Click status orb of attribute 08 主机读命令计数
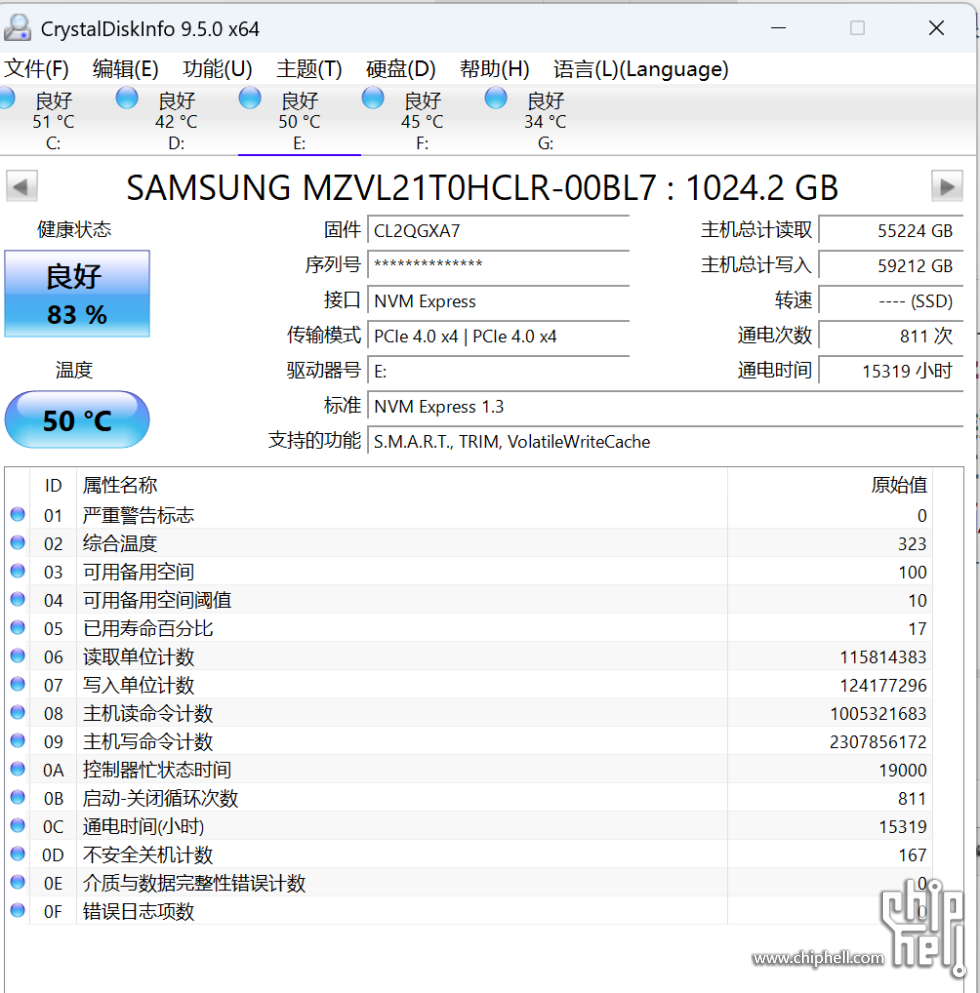 pos(18,712)
